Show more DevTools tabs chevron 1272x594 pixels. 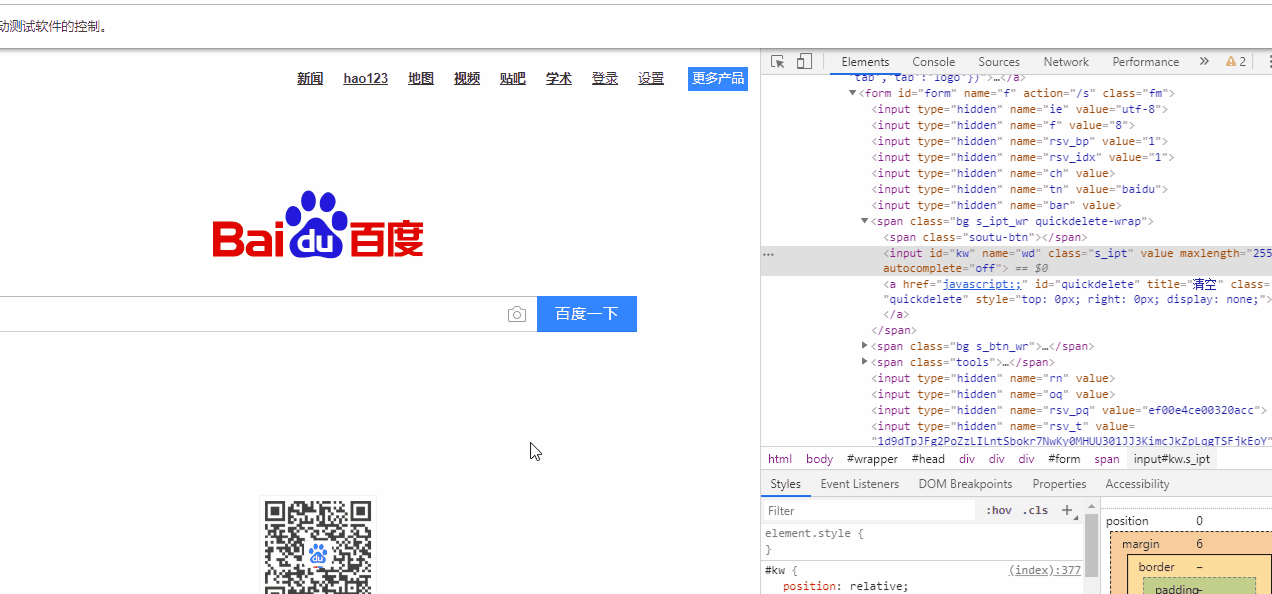click(x=1204, y=61)
